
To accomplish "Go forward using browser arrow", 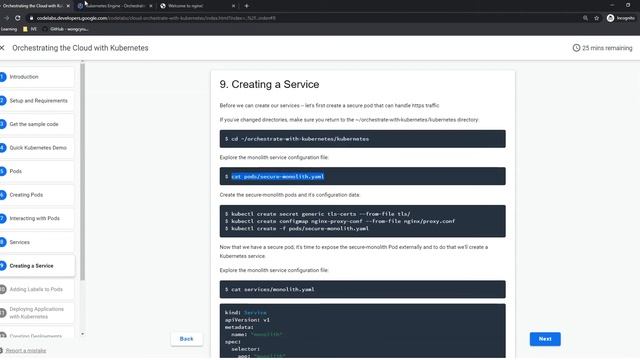I will click(x=6, y=18).
